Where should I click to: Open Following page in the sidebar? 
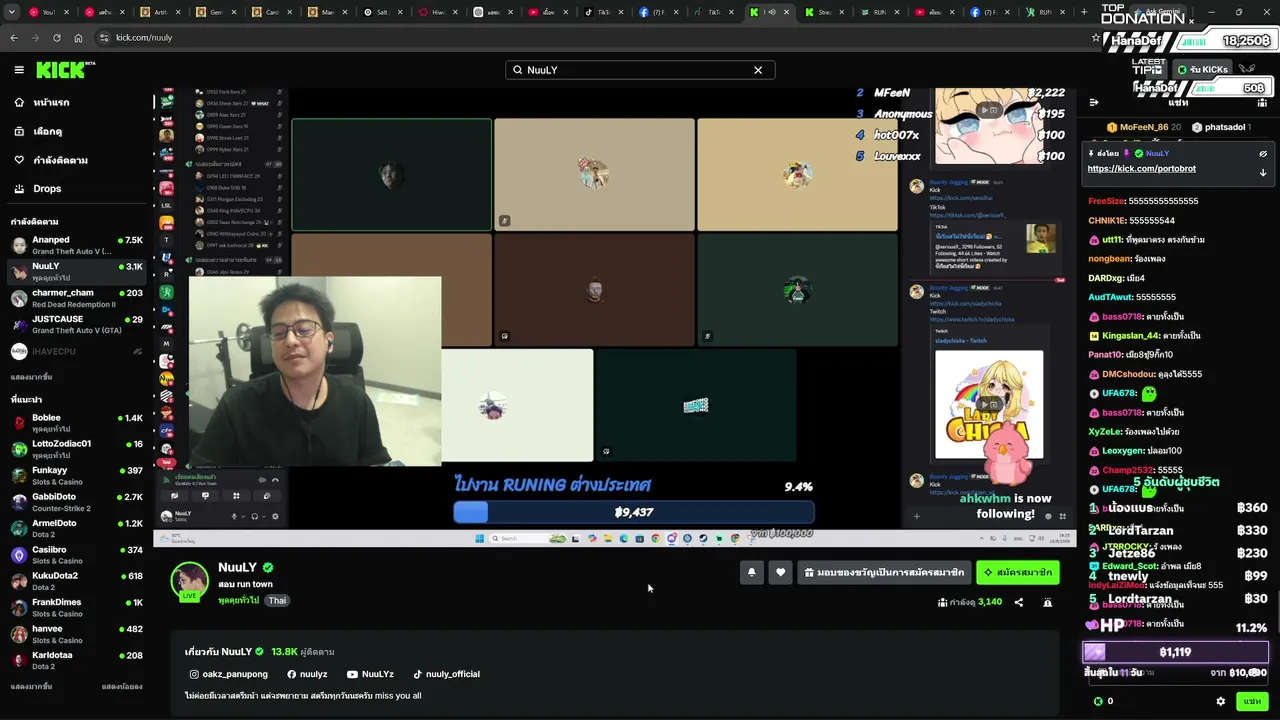click(75, 160)
